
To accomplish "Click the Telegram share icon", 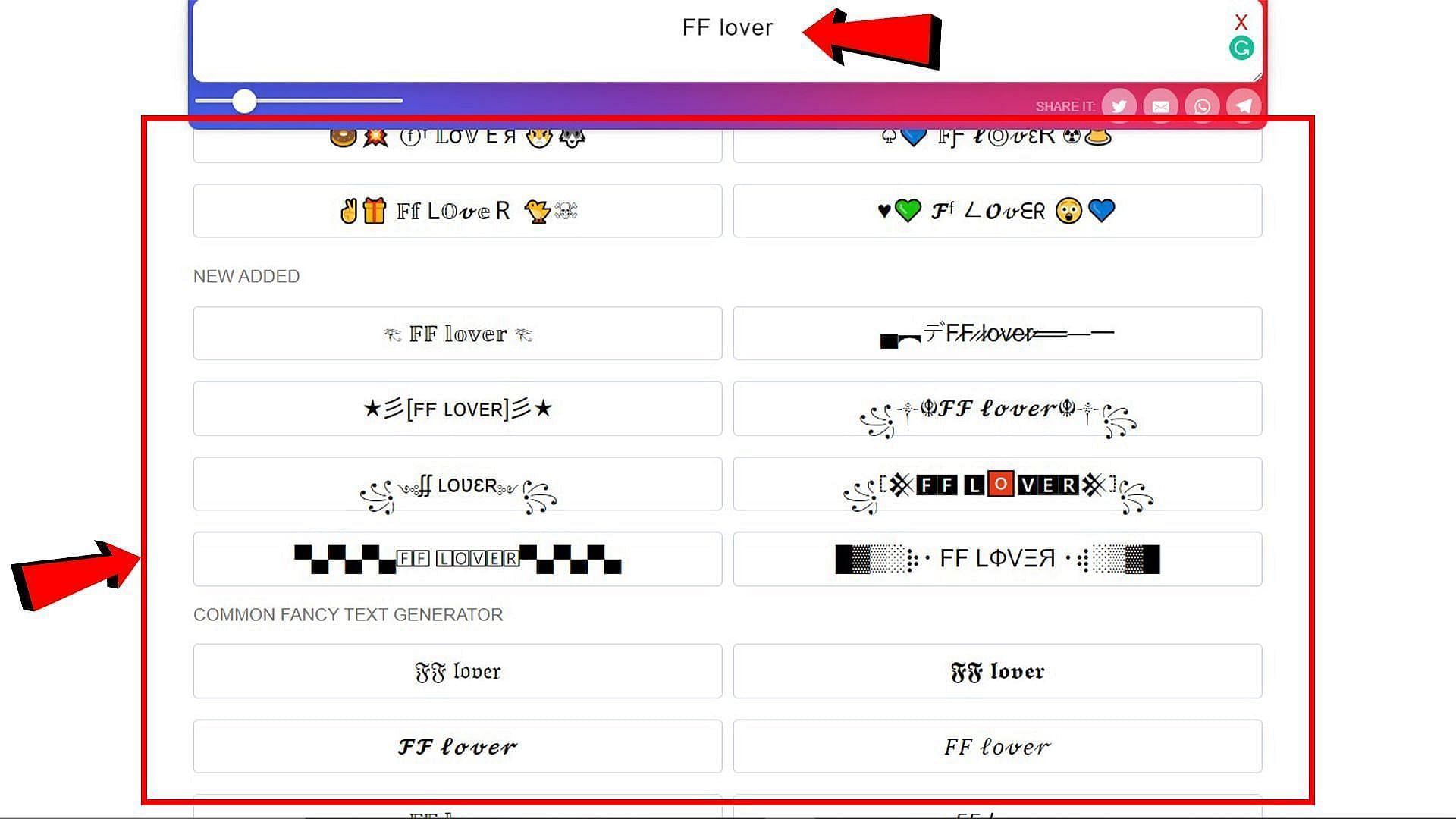I will 1244,105.
